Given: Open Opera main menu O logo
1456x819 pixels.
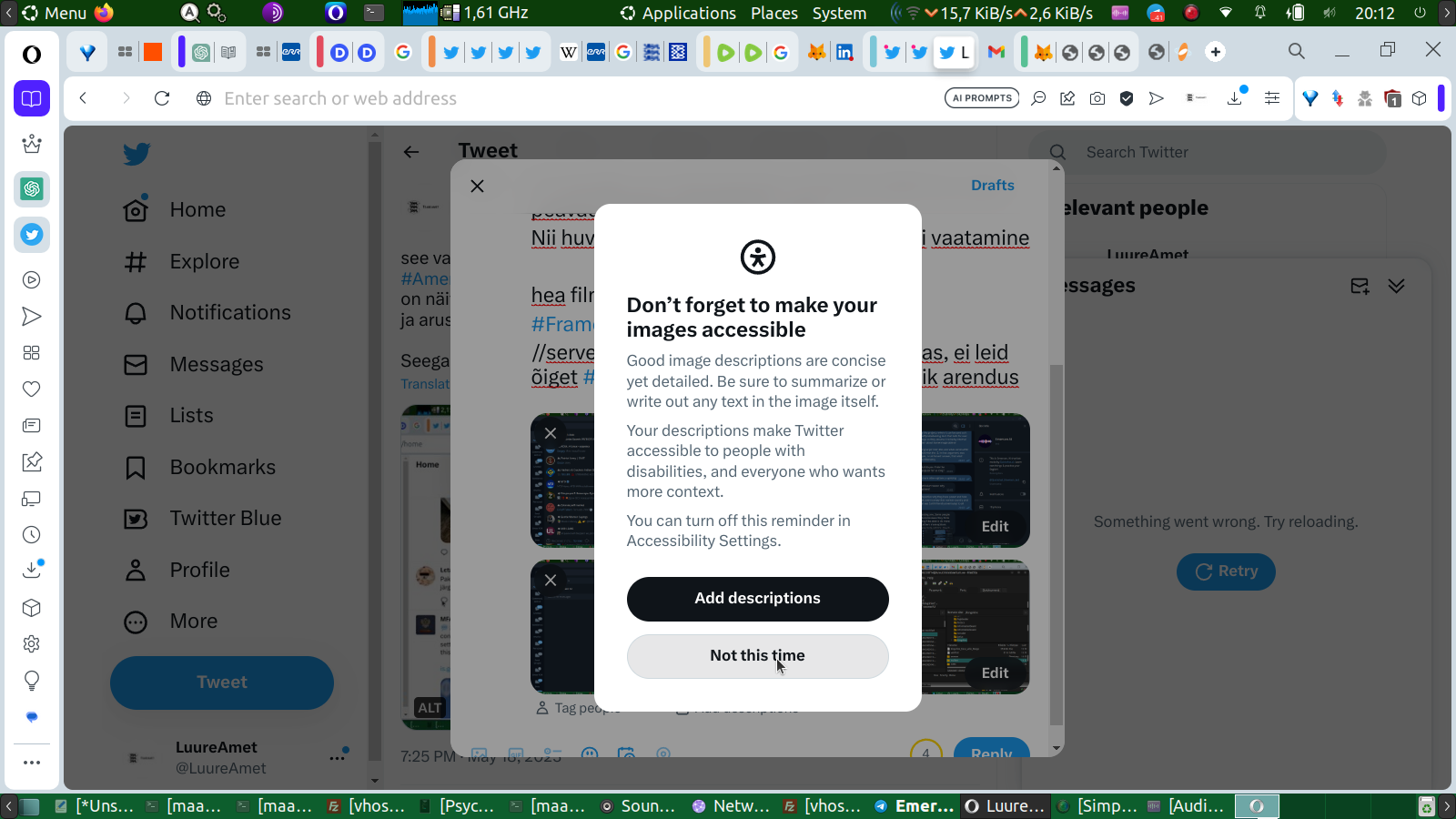Looking at the screenshot, I should (32, 55).
